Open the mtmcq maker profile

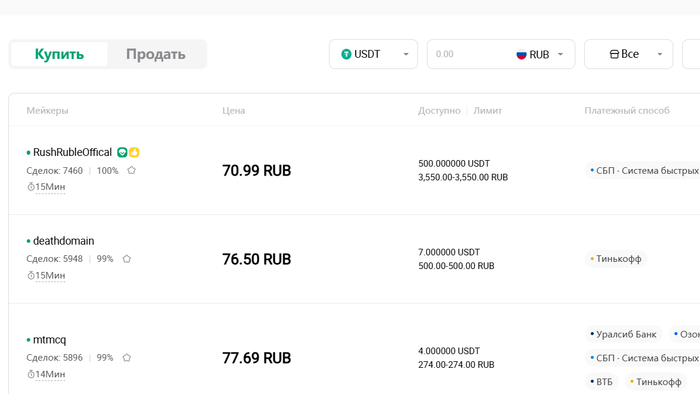[x=50, y=340]
